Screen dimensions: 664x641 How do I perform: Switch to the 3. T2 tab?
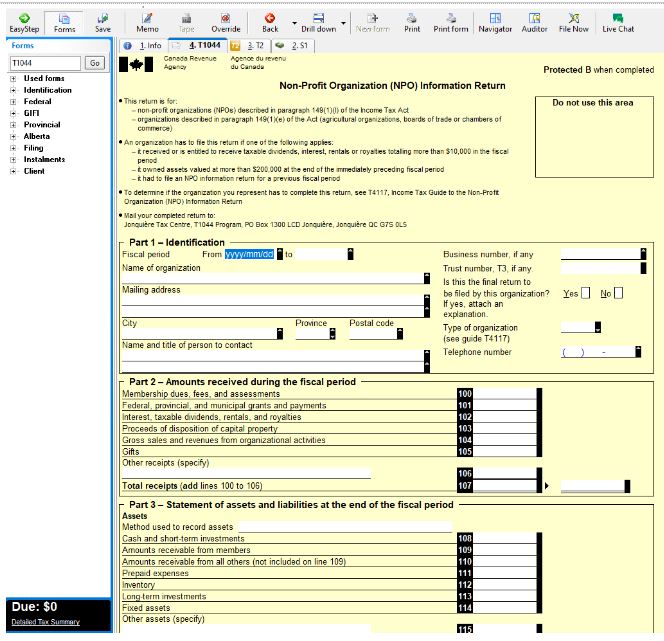250,45
